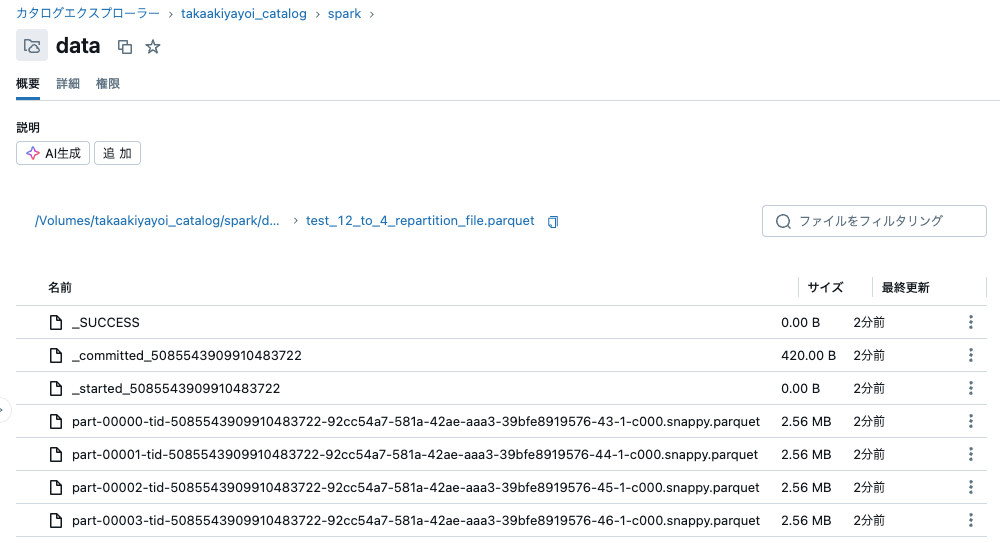Click the 420.00 B size value
This screenshot has height=543, width=1000.
pos(809,355)
